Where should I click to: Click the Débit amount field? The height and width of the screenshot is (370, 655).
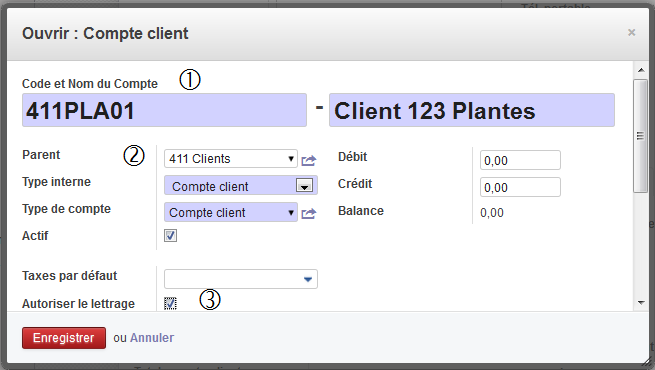point(520,160)
